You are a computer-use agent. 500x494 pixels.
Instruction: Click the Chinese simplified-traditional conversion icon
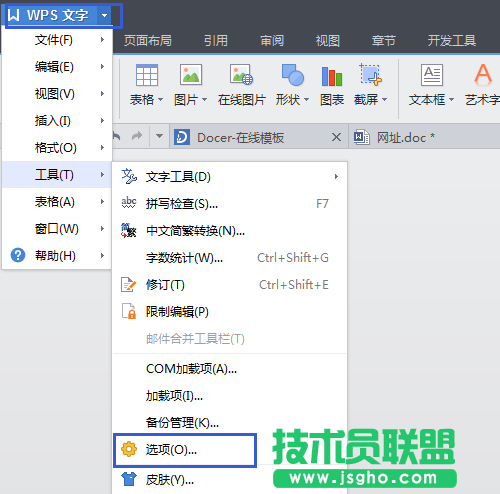point(129,230)
